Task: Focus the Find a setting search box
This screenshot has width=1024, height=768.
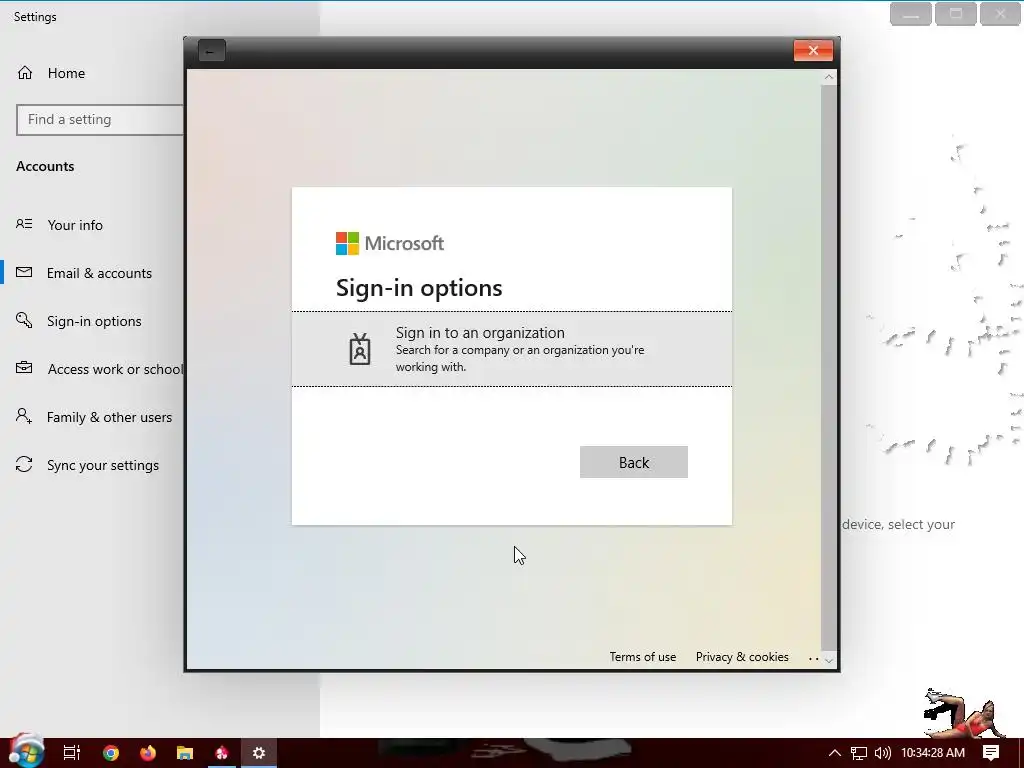Action: tap(100, 120)
